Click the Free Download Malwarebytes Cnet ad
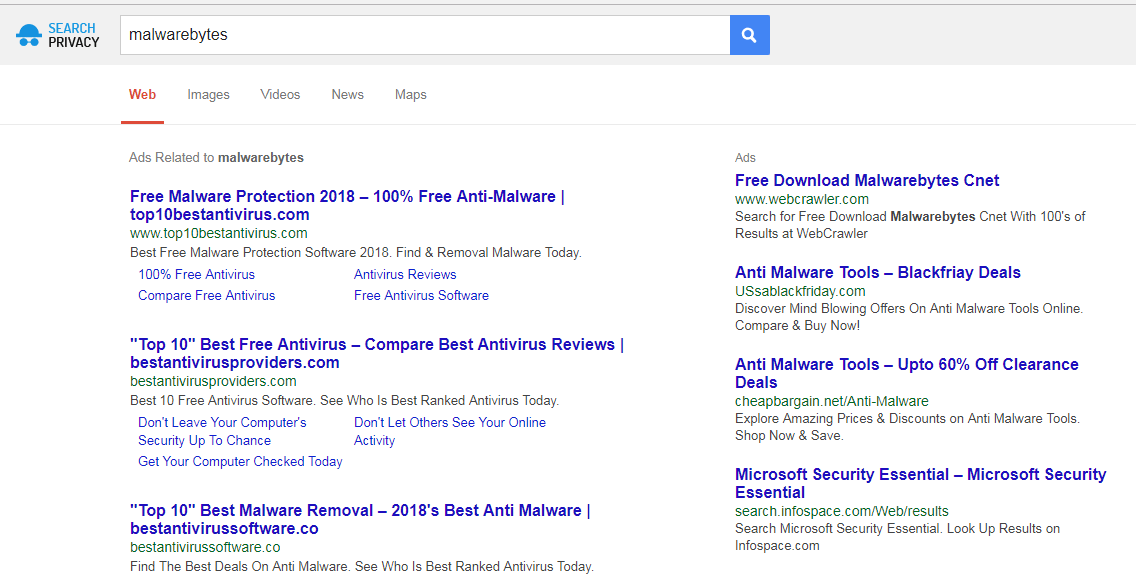 click(866, 180)
